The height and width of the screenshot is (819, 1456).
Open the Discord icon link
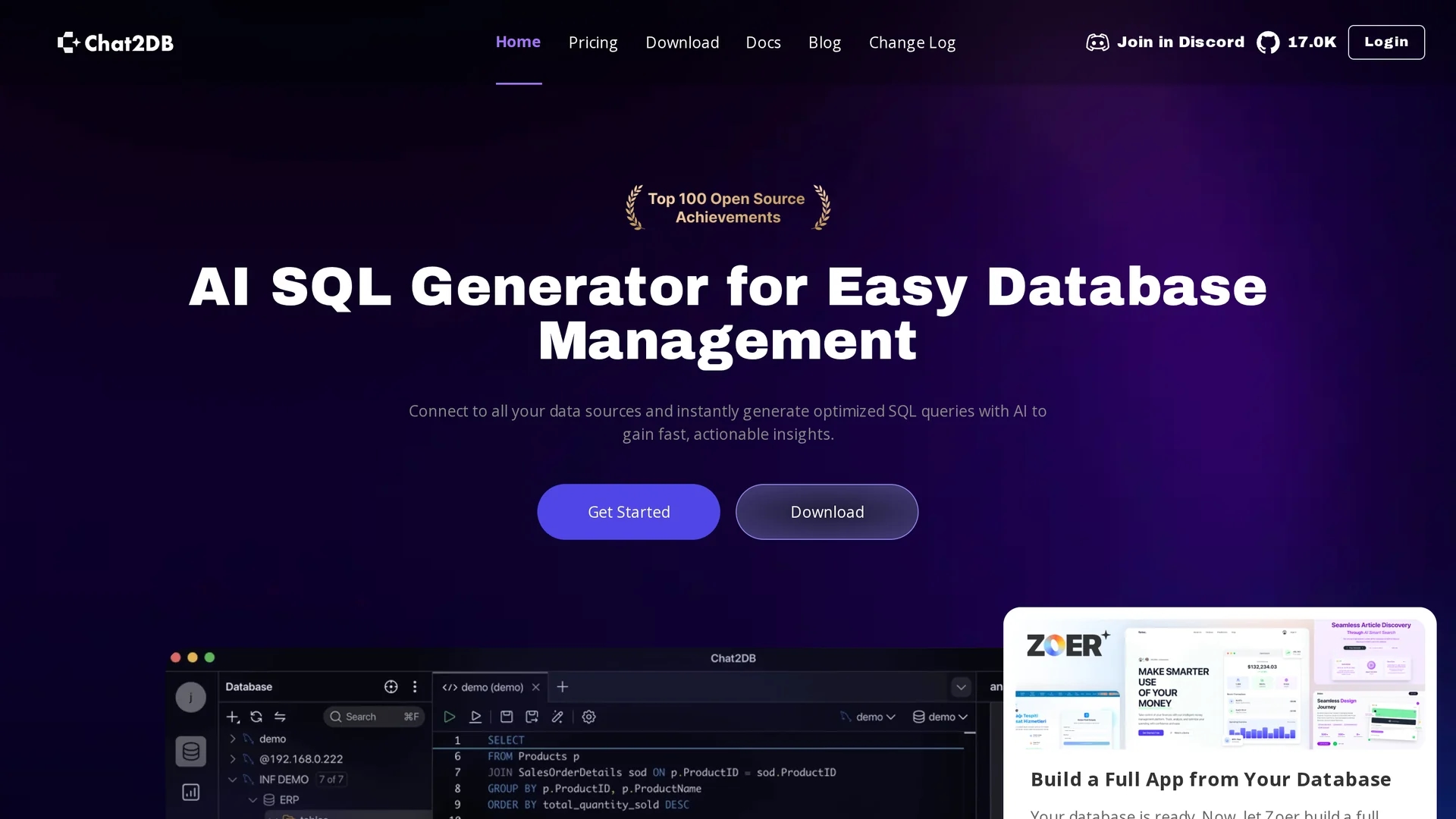1097,42
